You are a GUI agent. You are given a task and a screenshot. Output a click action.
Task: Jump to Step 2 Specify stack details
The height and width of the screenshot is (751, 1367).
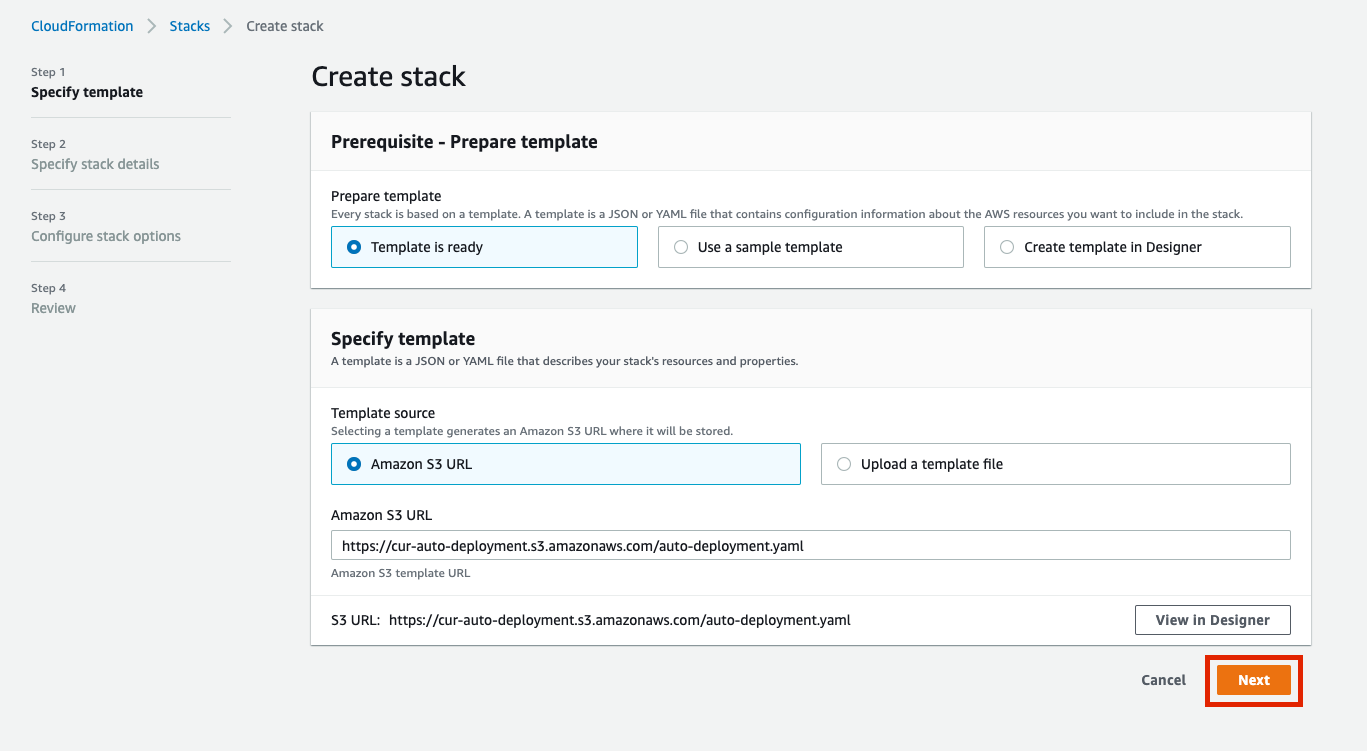tap(95, 164)
